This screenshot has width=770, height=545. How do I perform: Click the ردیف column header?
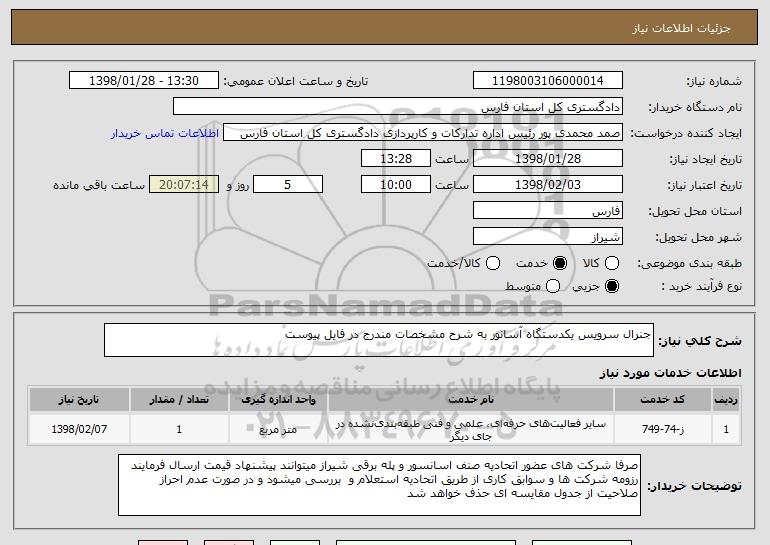click(726, 400)
